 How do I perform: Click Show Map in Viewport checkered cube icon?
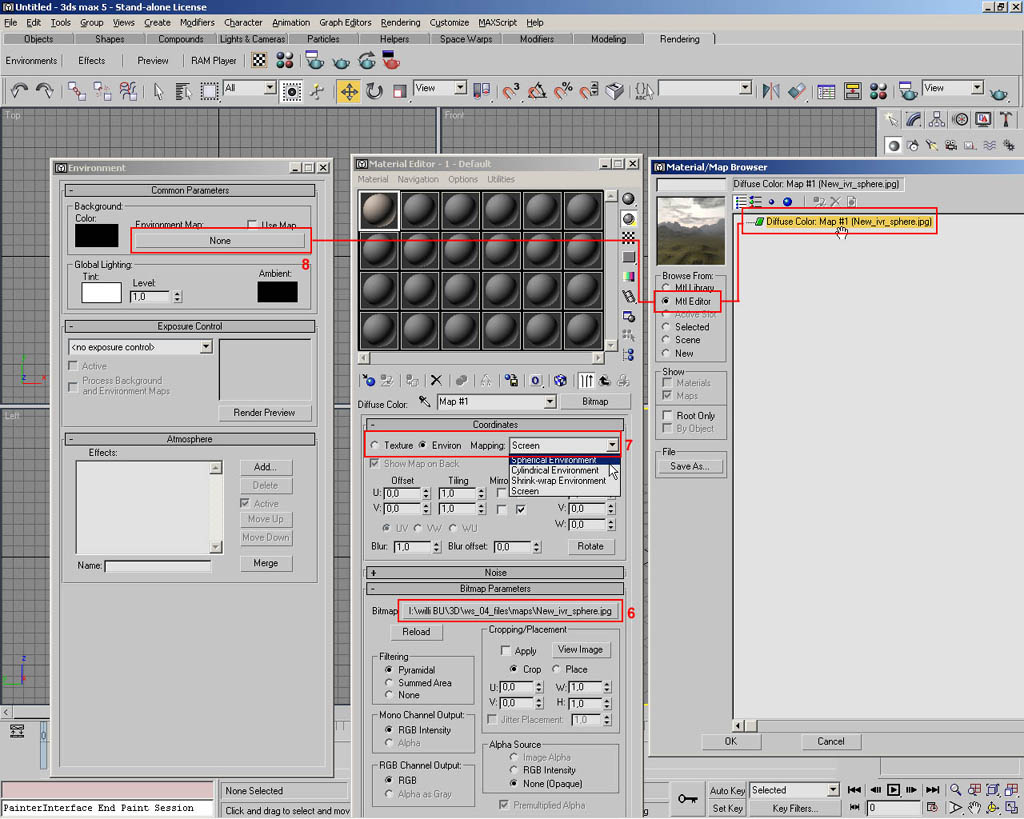click(x=560, y=381)
